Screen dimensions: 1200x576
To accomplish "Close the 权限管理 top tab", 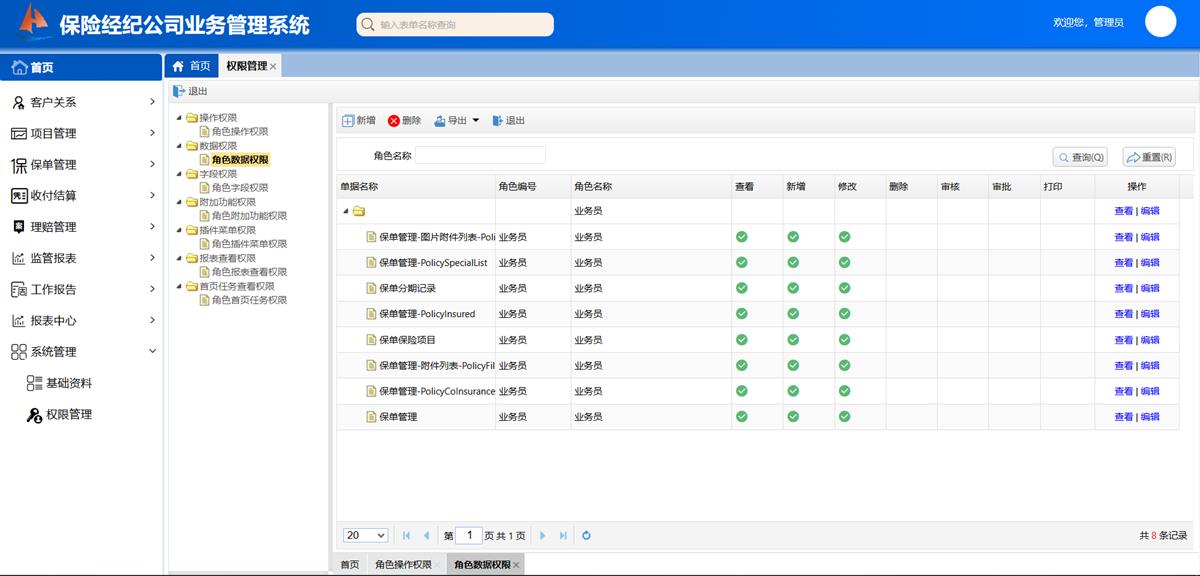I will [x=273, y=67].
